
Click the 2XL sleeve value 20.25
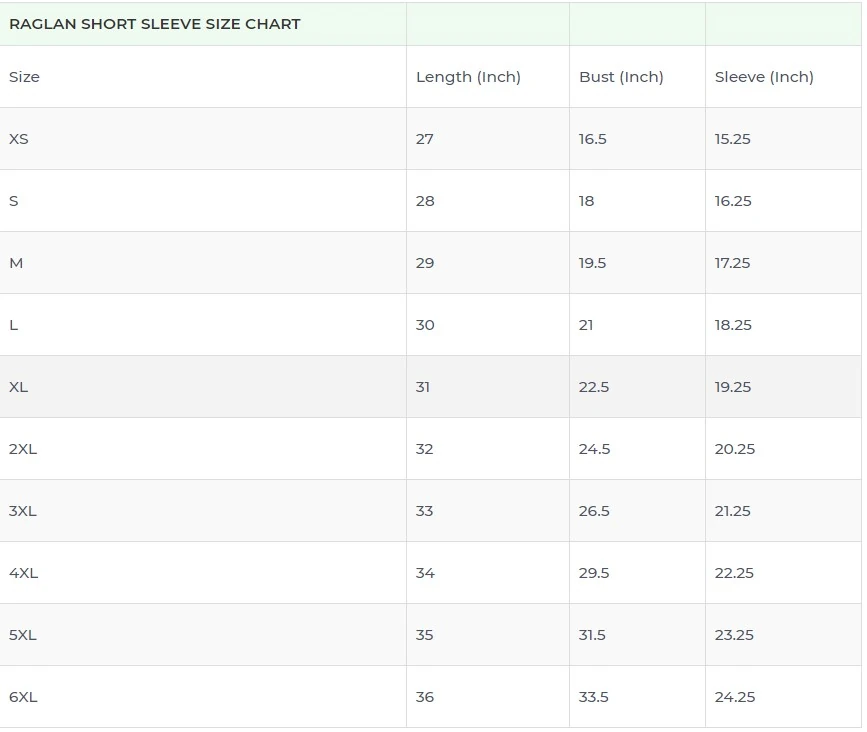click(x=735, y=449)
